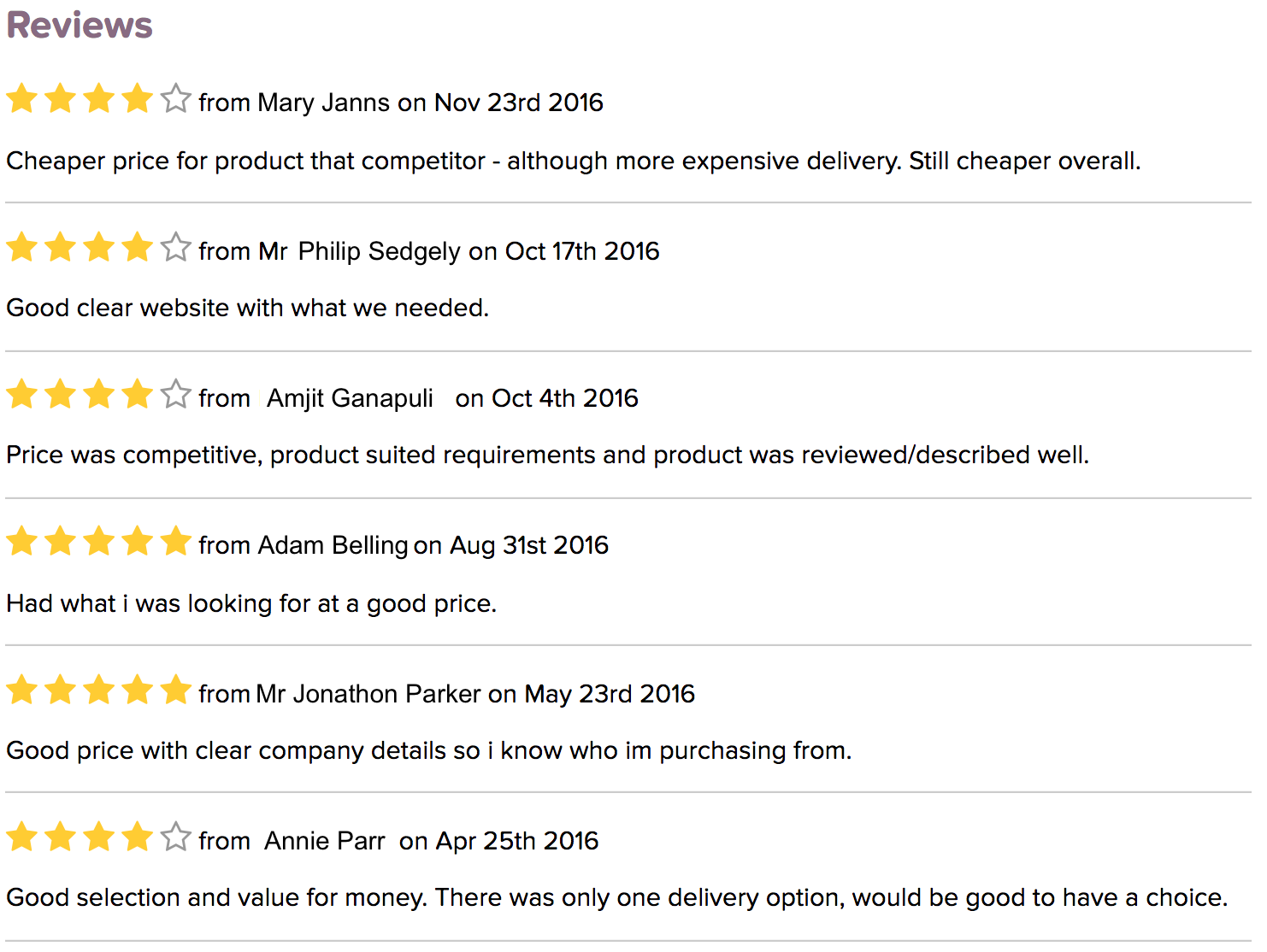This screenshot has width=1267, height=952.
Task: Click the Nov 23rd 2016 review date
Action: [x=519, y=103]
